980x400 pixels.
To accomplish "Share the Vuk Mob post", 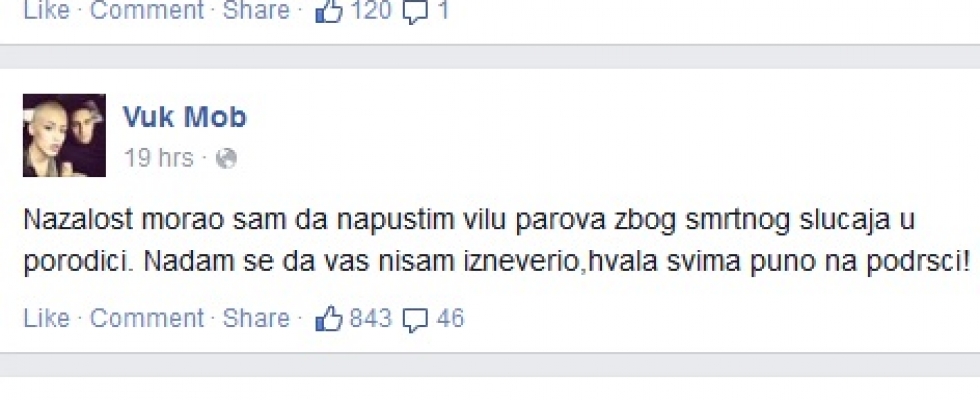I will click(x=256, y=319).
